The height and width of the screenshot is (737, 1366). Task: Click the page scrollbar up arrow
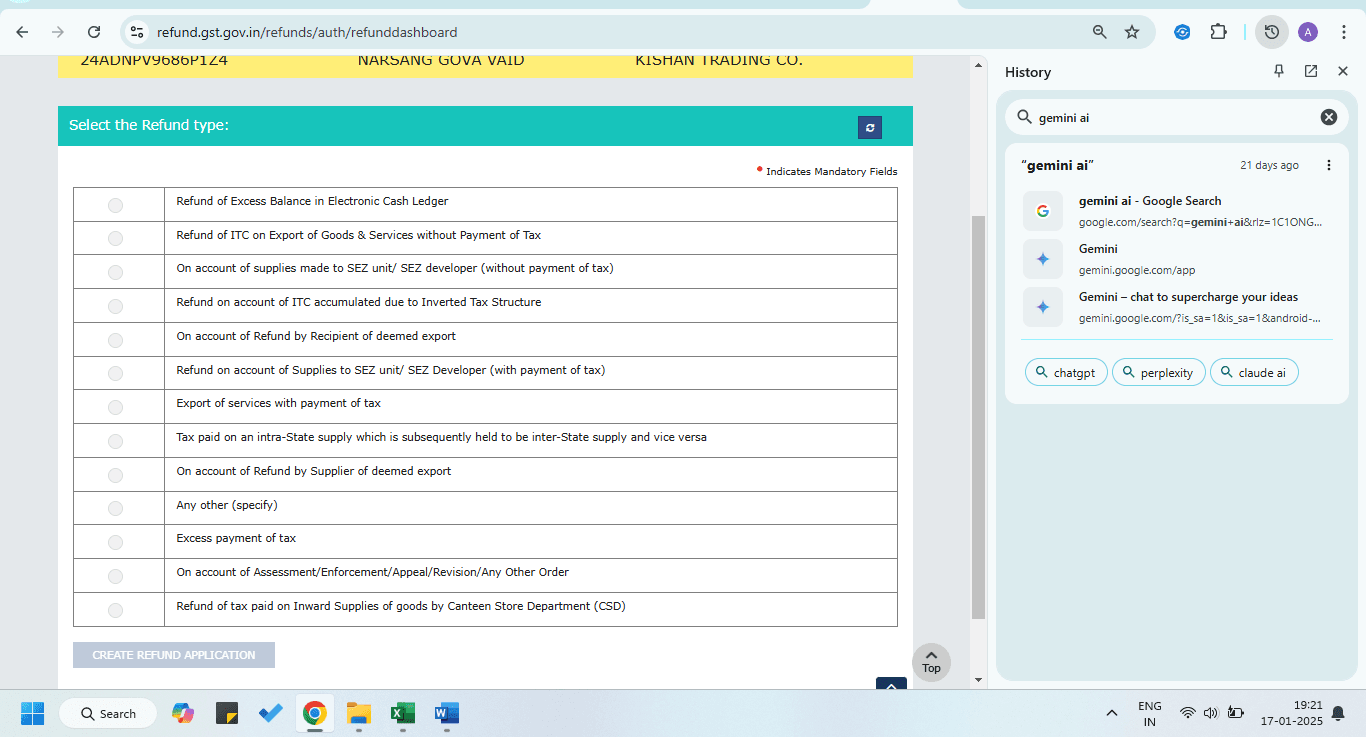point(978,66)
